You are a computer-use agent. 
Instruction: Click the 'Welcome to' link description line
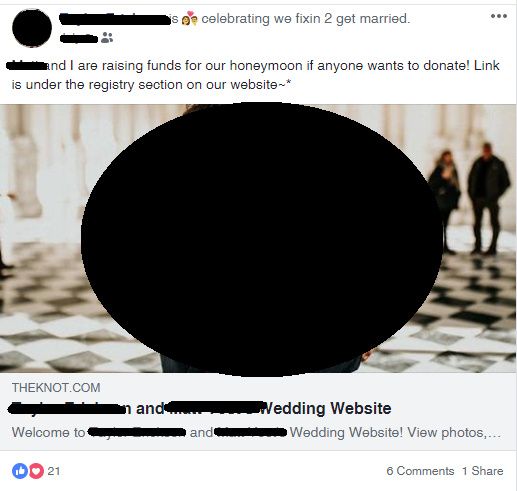(x=256, y=432)
